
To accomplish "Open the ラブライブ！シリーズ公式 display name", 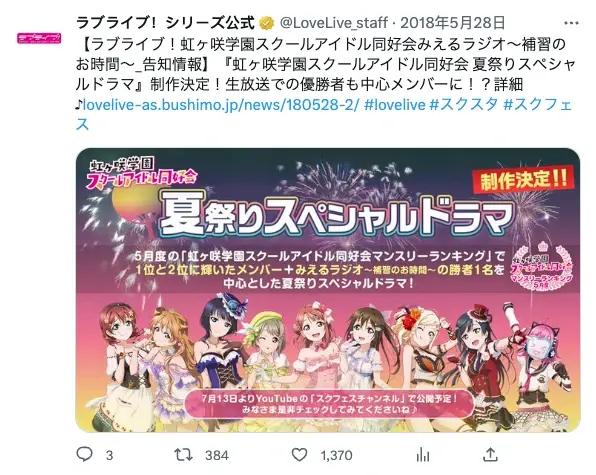I will (165, 23).
